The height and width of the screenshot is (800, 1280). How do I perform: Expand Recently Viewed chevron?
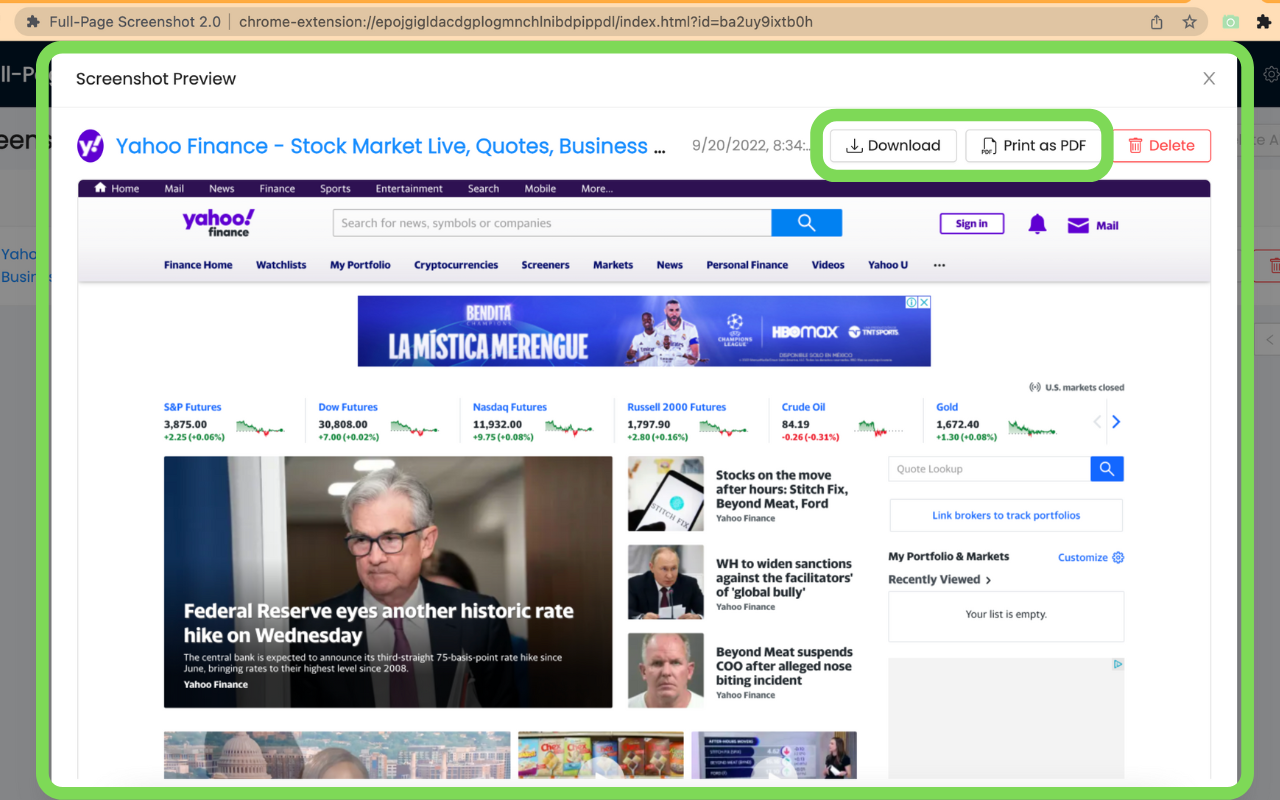[989, 580]
